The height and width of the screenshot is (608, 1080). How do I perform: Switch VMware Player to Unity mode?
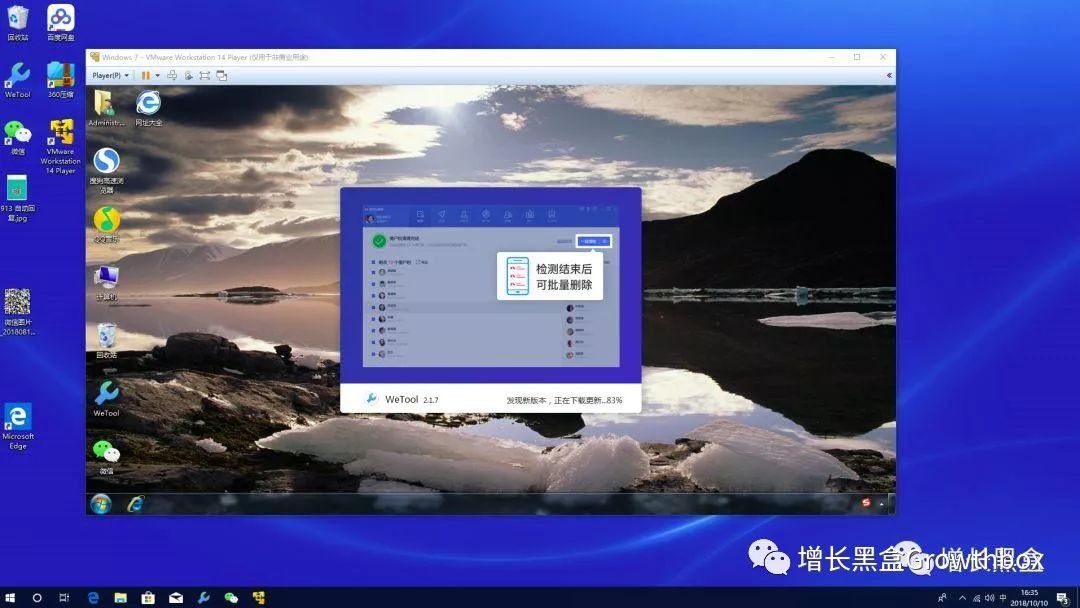point(222,76)
